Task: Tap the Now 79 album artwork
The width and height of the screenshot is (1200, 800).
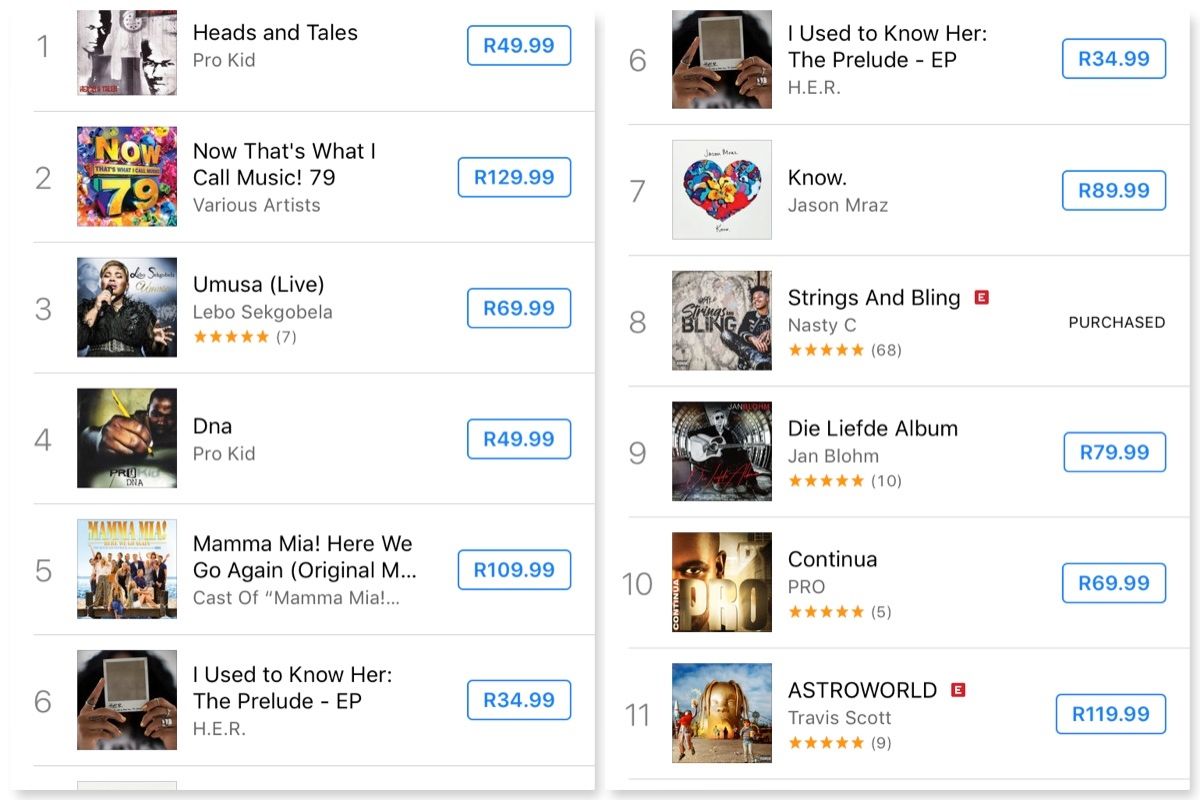Action: 127,177
